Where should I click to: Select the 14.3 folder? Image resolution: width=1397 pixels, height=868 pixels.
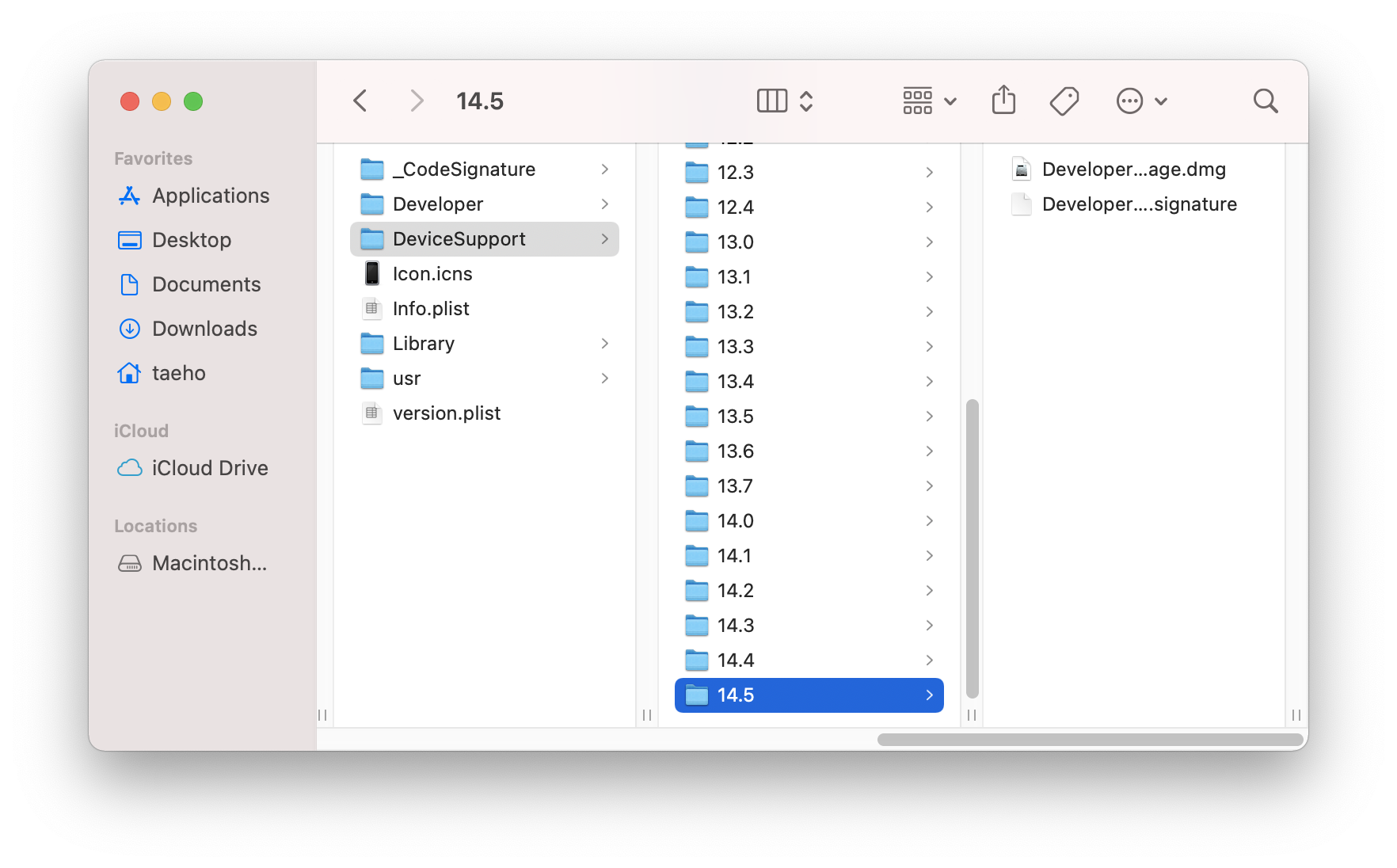coord(809,626)
